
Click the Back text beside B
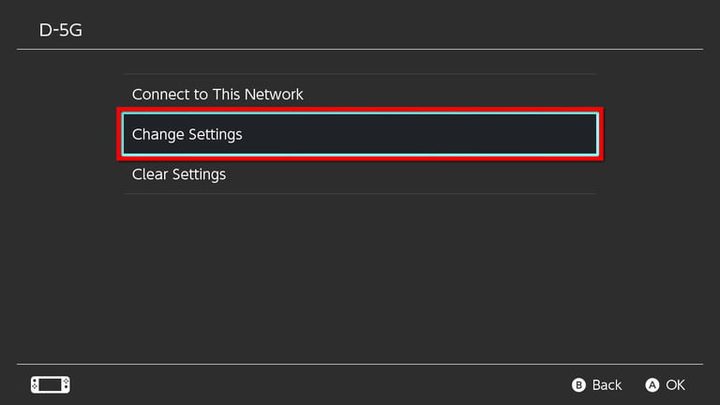[x=607, y=385]
